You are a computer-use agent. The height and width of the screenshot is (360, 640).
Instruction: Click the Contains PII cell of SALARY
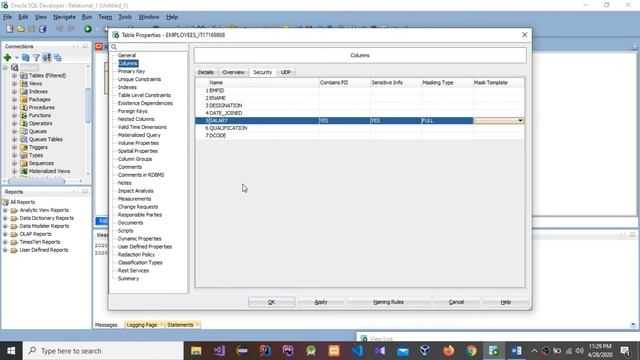coord(344,120)
